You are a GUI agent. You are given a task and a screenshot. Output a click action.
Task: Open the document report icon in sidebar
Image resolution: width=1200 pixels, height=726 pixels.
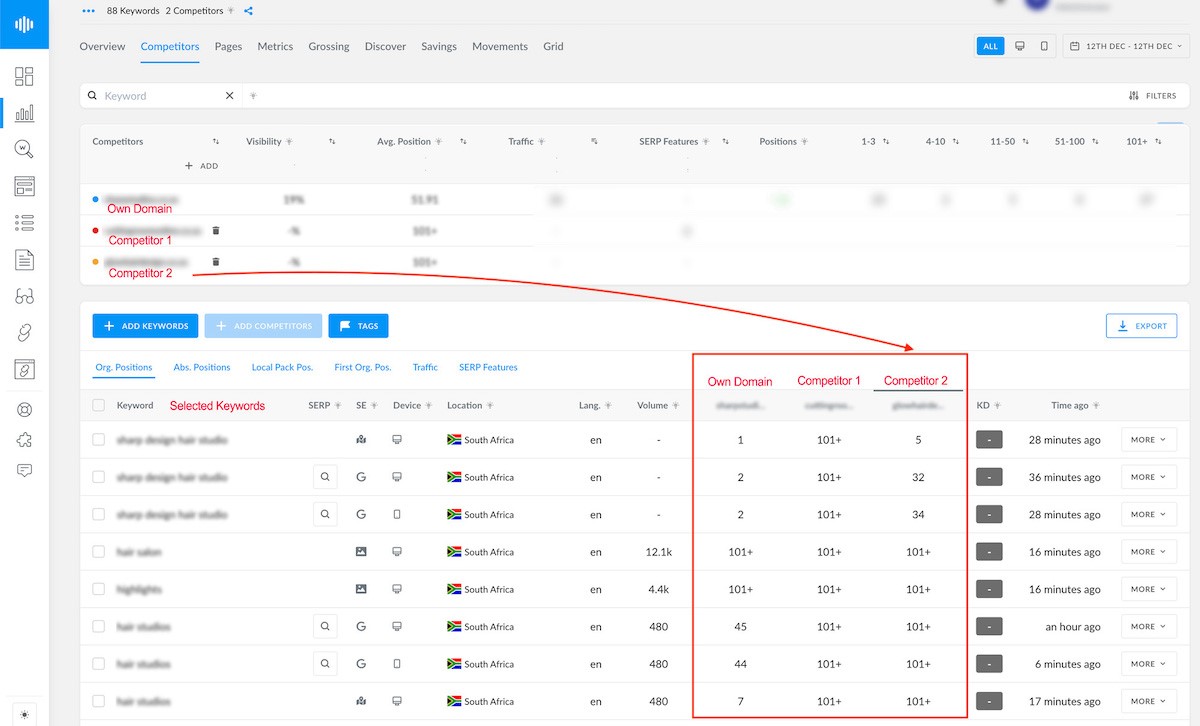[24, 260]
